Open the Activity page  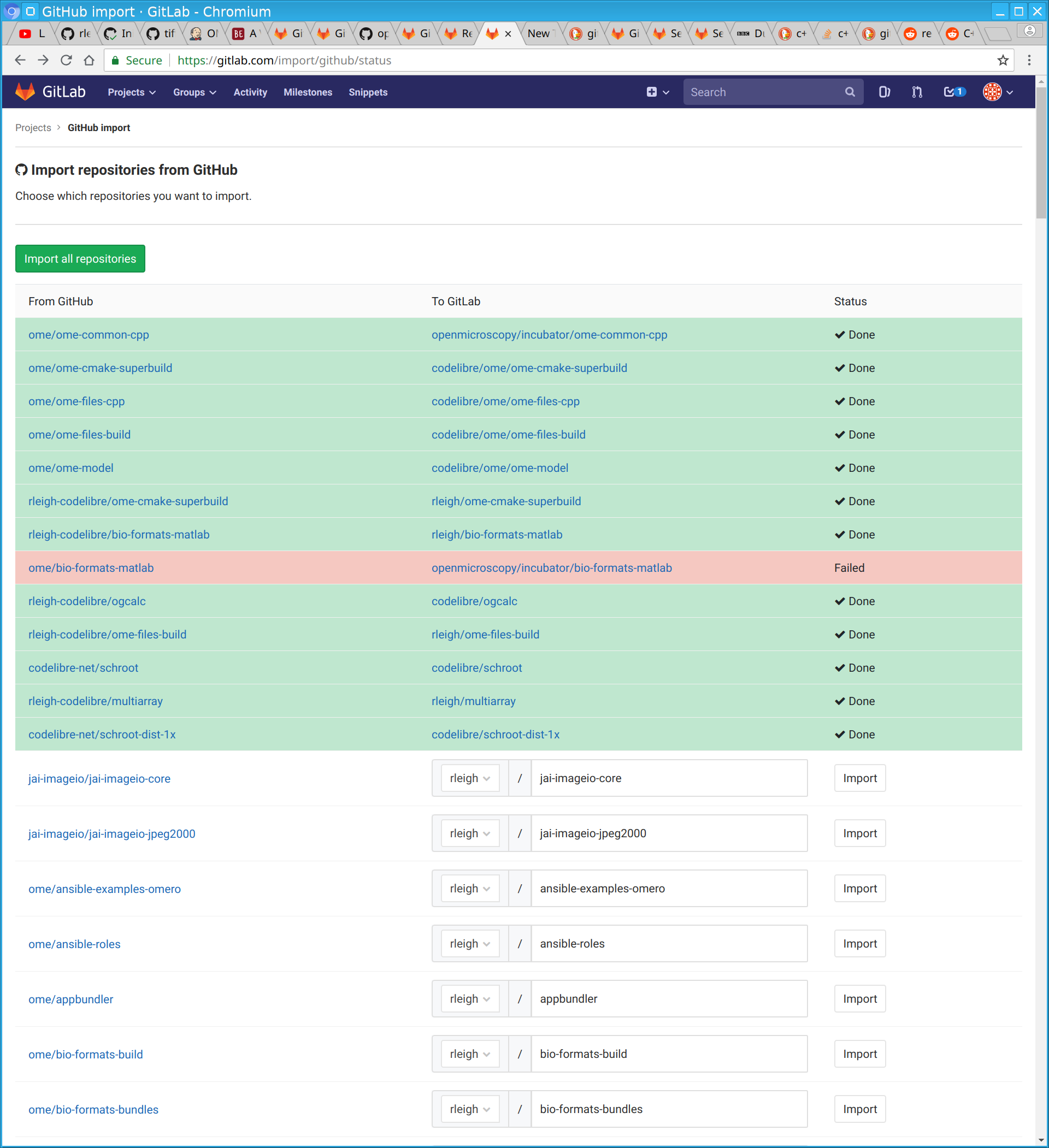pos(250,92)
